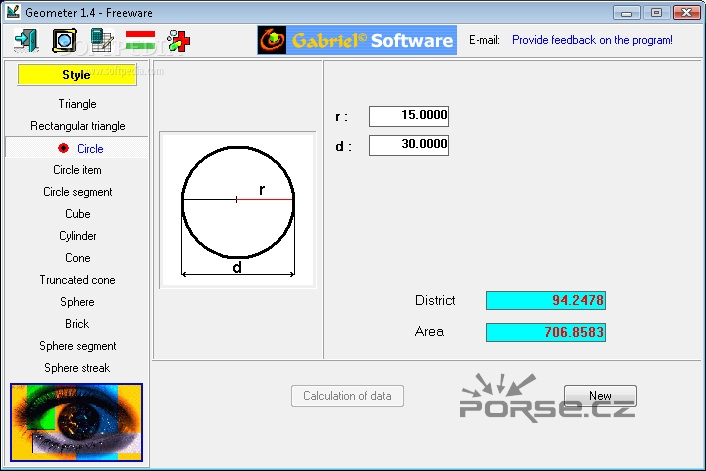This screenshot has height=471, width=706.
Task: Click the Gabriel Software logo banner
Action: click(356, 41)
